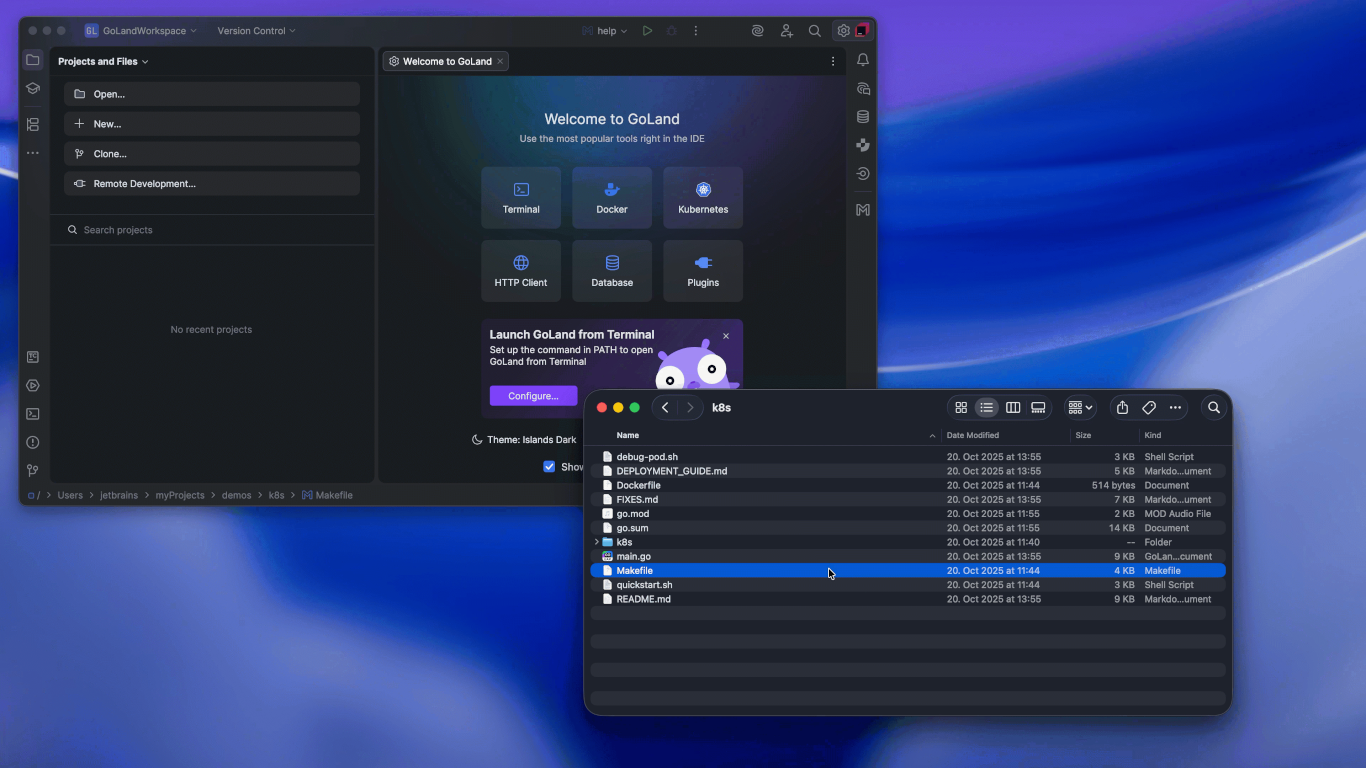Click Makefile in the breadcrumb bar

tap(327, 495)
